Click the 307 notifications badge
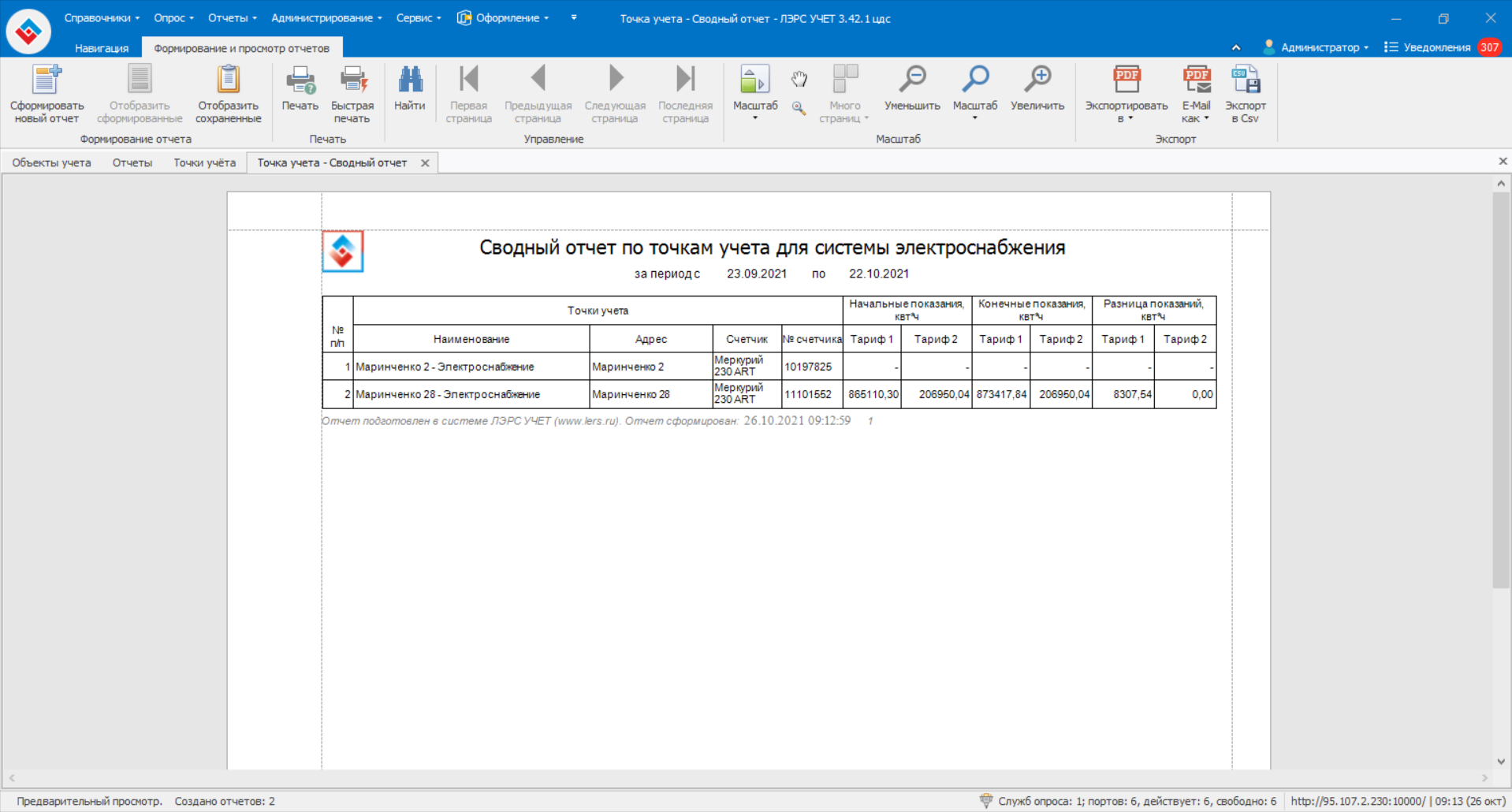 coord(1489,47)
